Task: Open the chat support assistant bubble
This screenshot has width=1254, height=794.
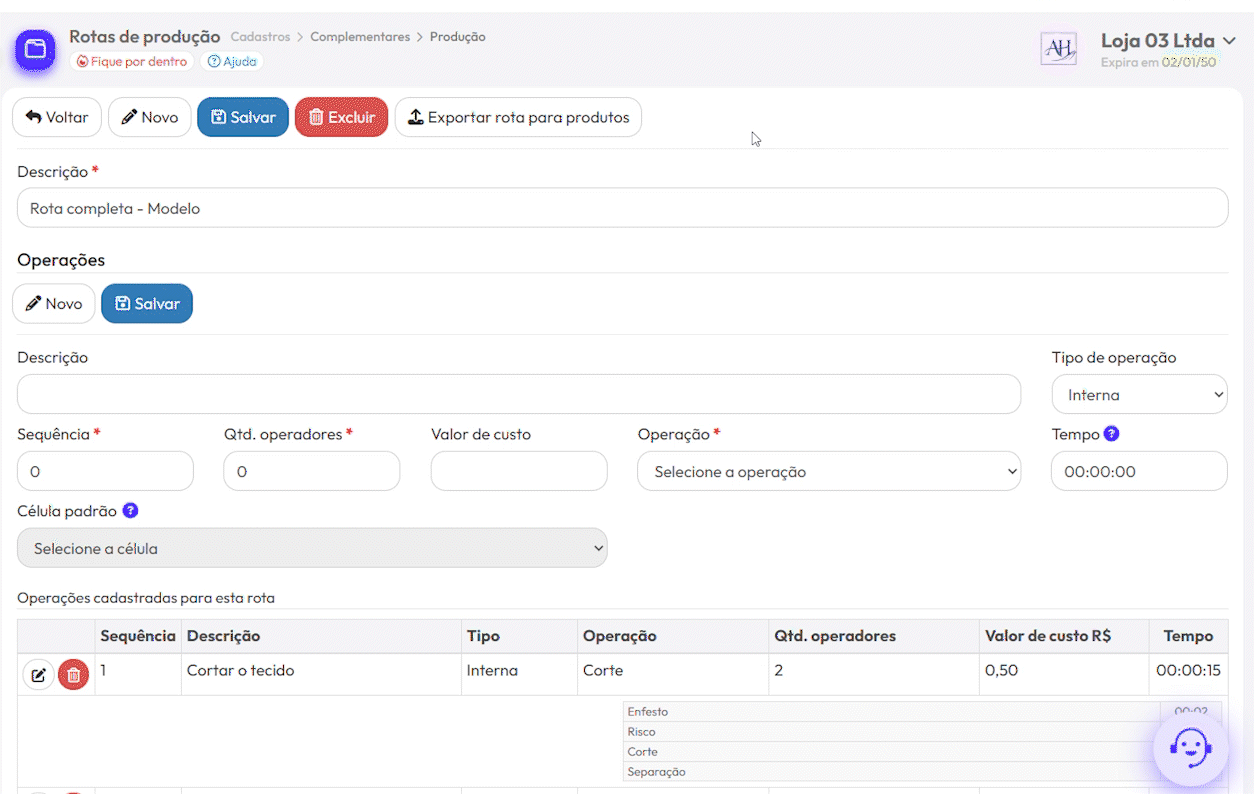Action: point(1190,748)
